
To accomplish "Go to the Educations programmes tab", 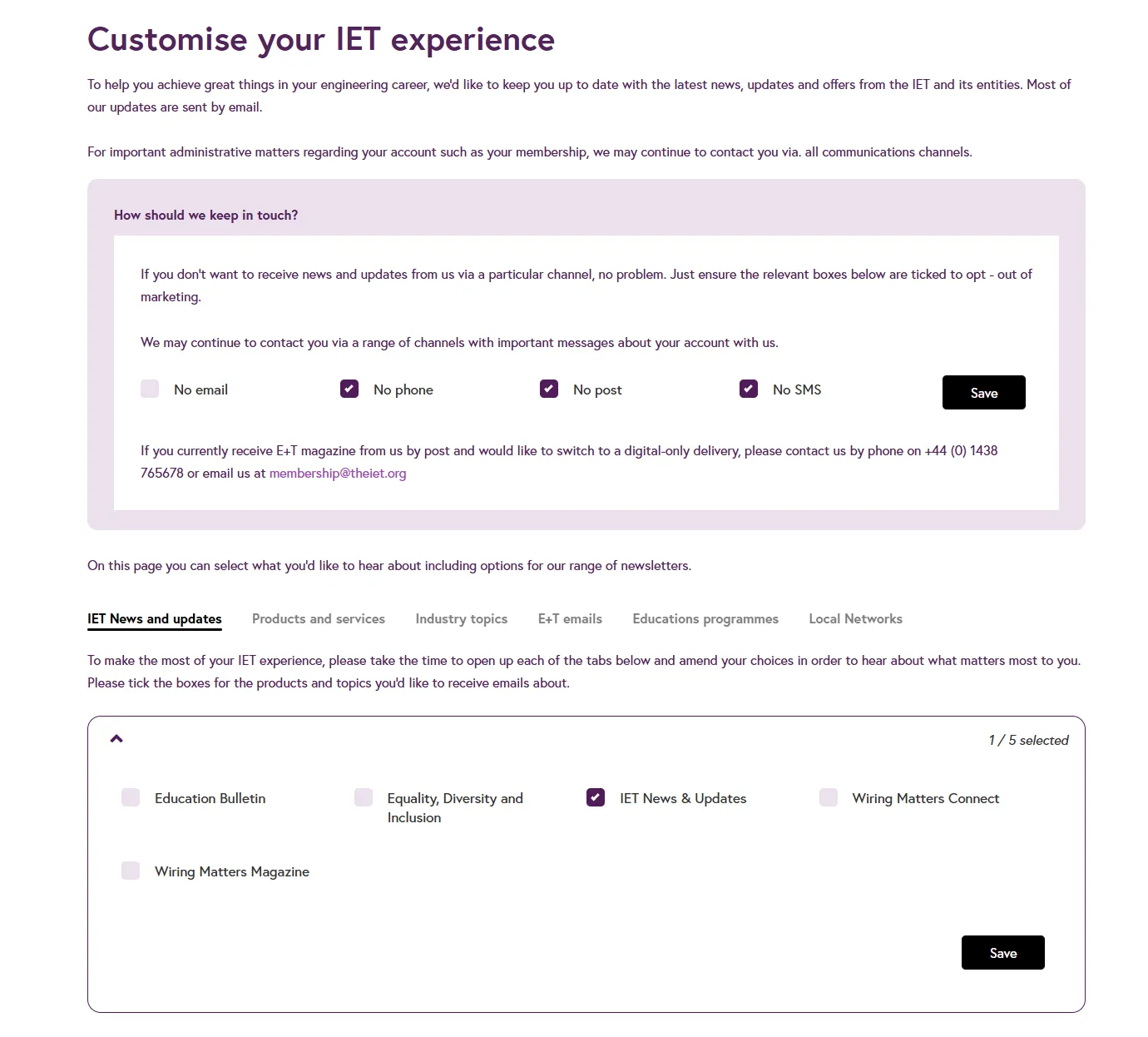I will pos(705,619).
